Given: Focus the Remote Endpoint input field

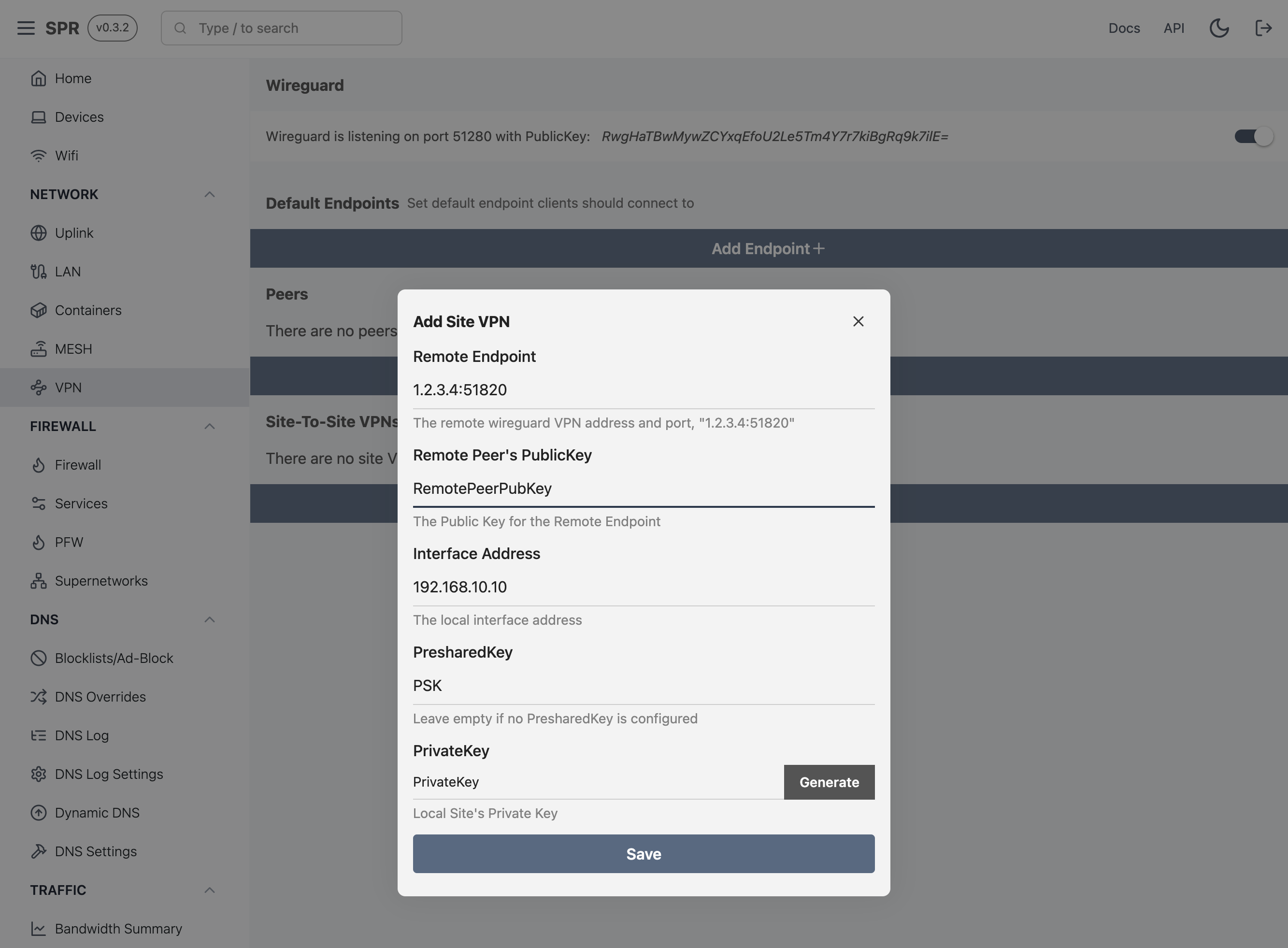Looking at the screenshot, I should 644,390.
